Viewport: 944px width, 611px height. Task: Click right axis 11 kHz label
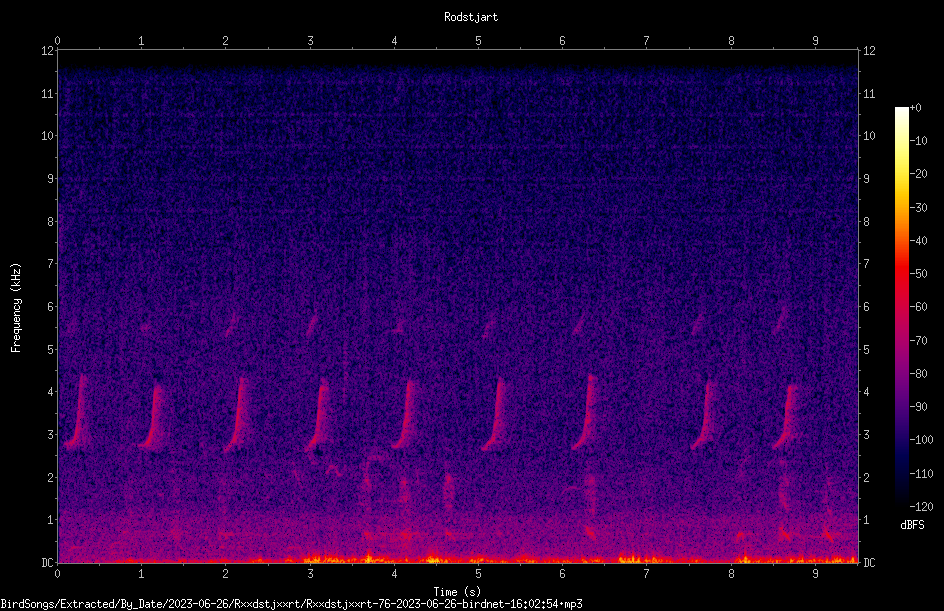(869, 93)
